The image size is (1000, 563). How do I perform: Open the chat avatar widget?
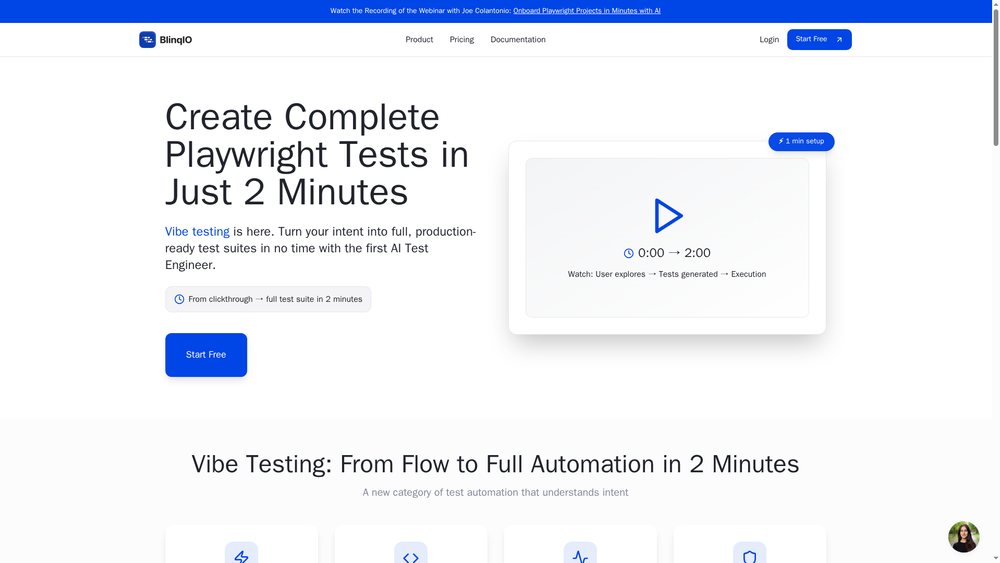(963, 537)
